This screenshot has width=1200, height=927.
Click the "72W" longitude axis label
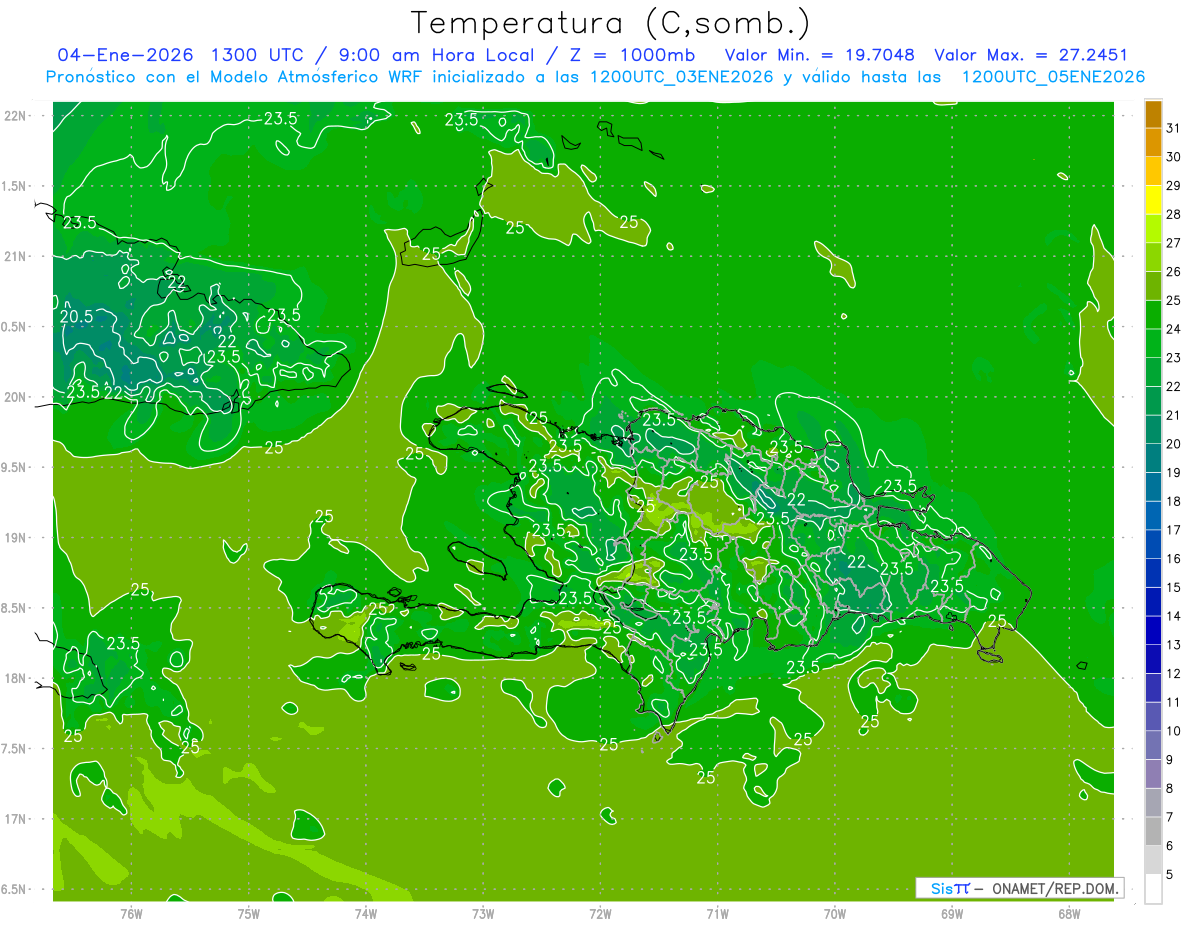(x=600, y=913)
